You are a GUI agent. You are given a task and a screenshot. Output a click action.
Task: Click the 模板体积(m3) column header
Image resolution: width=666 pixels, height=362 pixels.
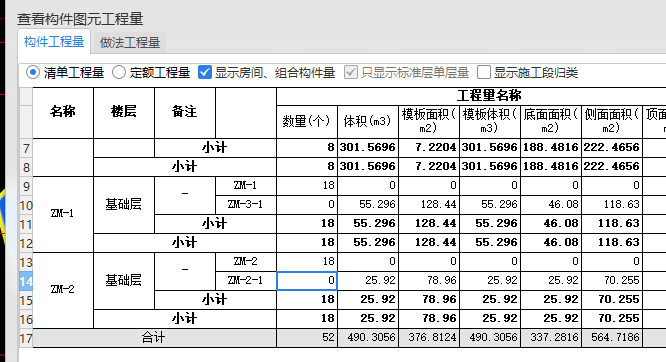(490, 122)
